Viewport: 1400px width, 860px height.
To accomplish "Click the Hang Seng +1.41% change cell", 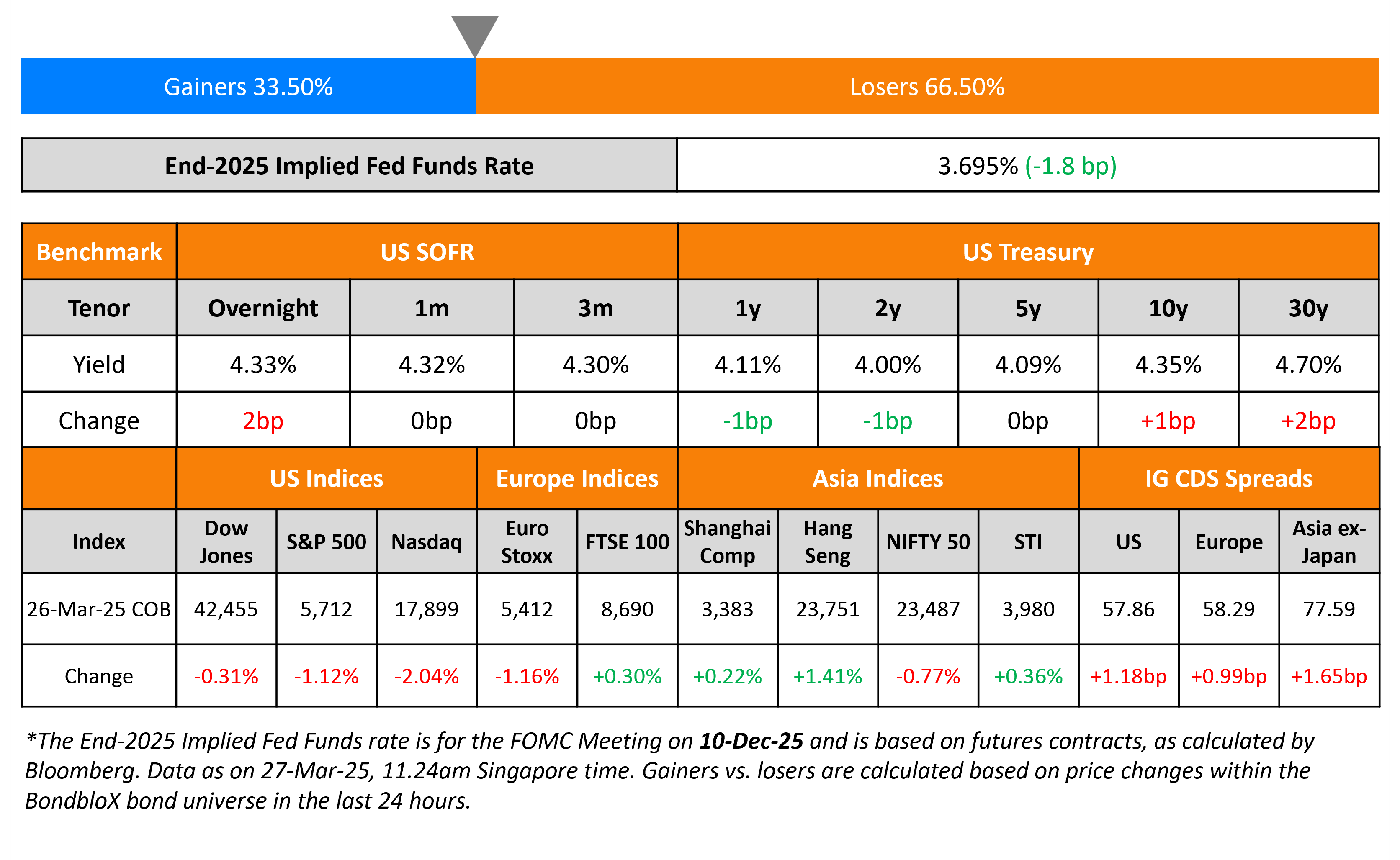I will pos(827,676).
